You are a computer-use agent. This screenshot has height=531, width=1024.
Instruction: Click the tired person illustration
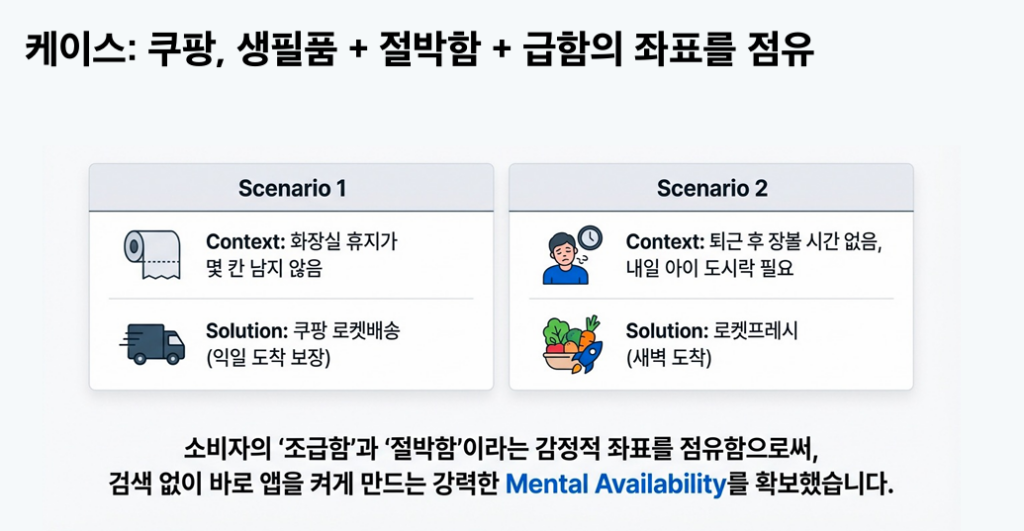point(566,259)
